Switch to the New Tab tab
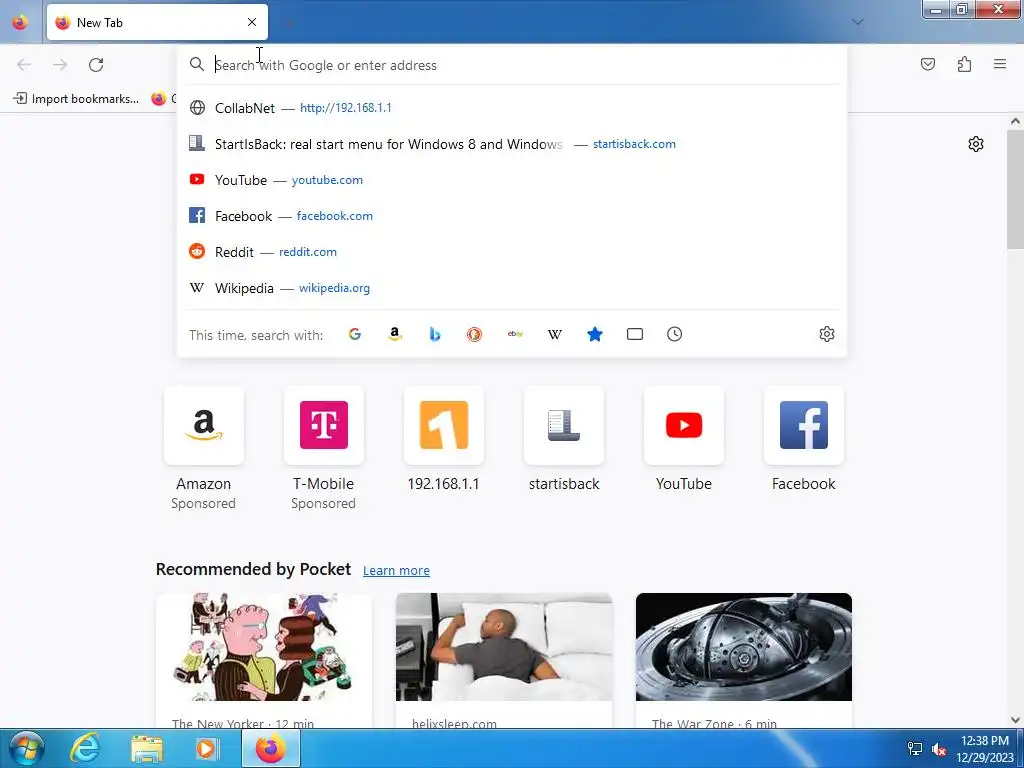The width and height of the screenshot is (1024, 768). coord(157,22)
